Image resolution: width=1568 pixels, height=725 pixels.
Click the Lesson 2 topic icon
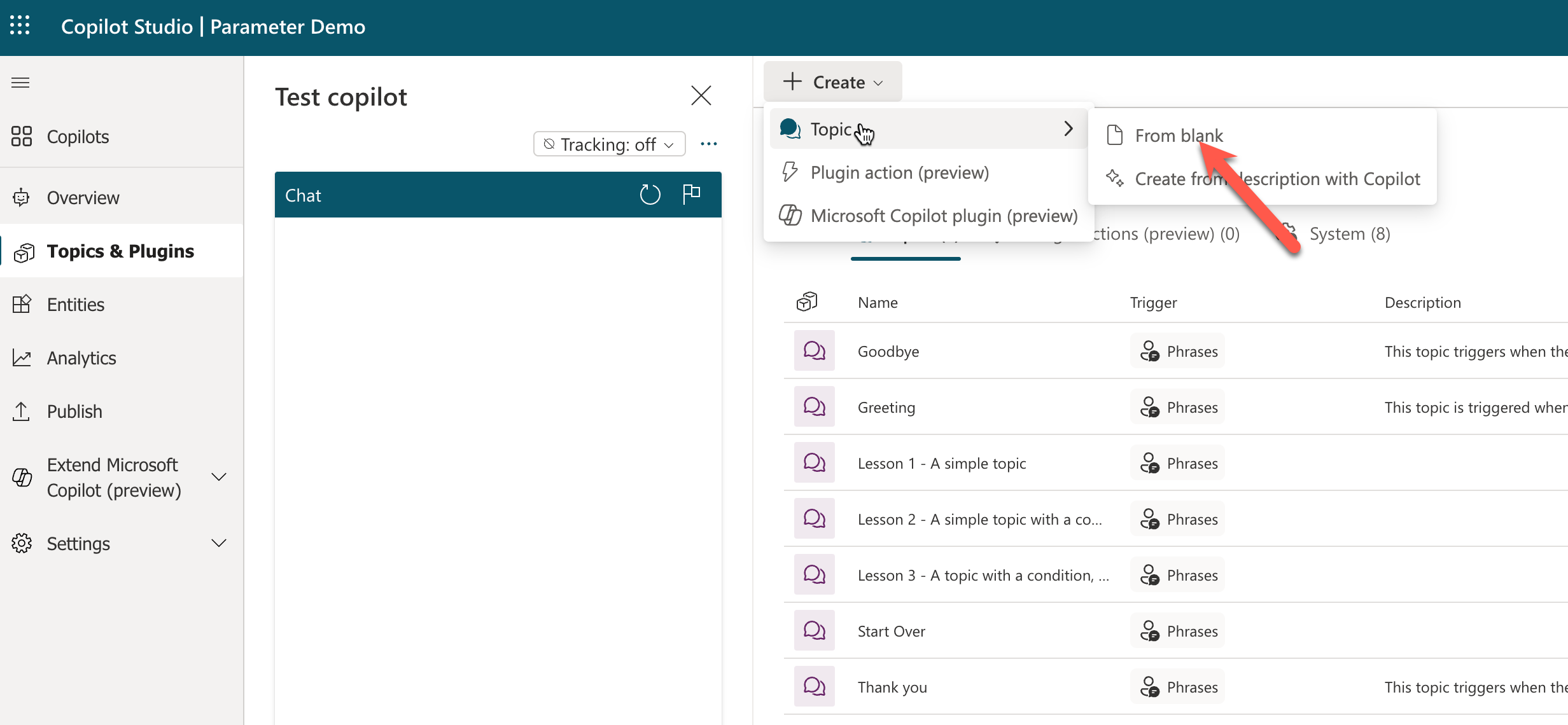pyautogui.click(x=815, y=518)
